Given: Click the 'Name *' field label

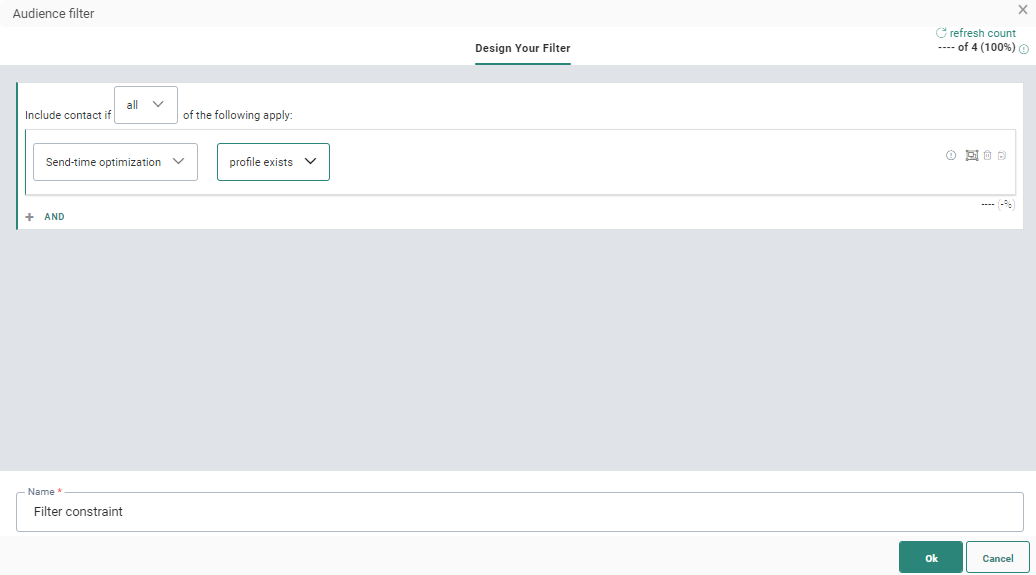Looking at the screenshot, I should tap(44, 492).
